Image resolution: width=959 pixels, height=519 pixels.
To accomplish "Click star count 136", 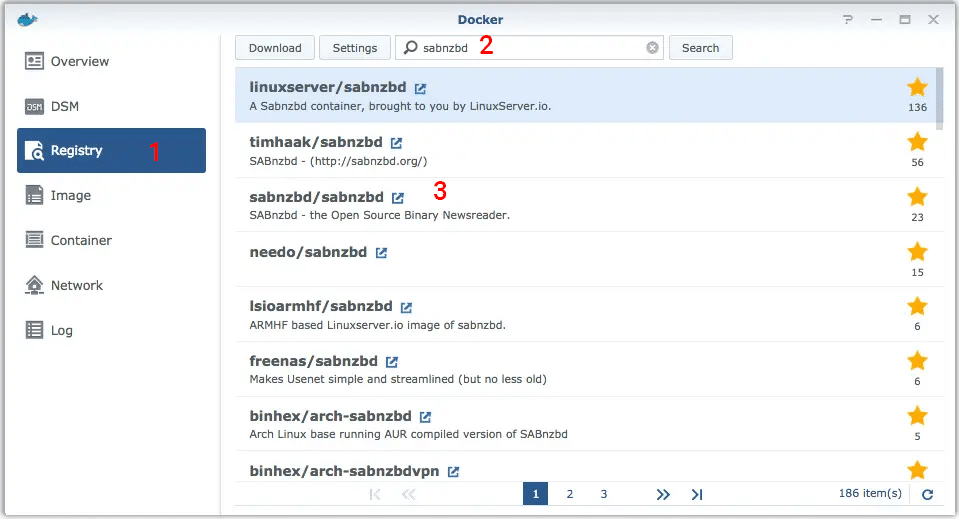I will click(x=917, y=108).
